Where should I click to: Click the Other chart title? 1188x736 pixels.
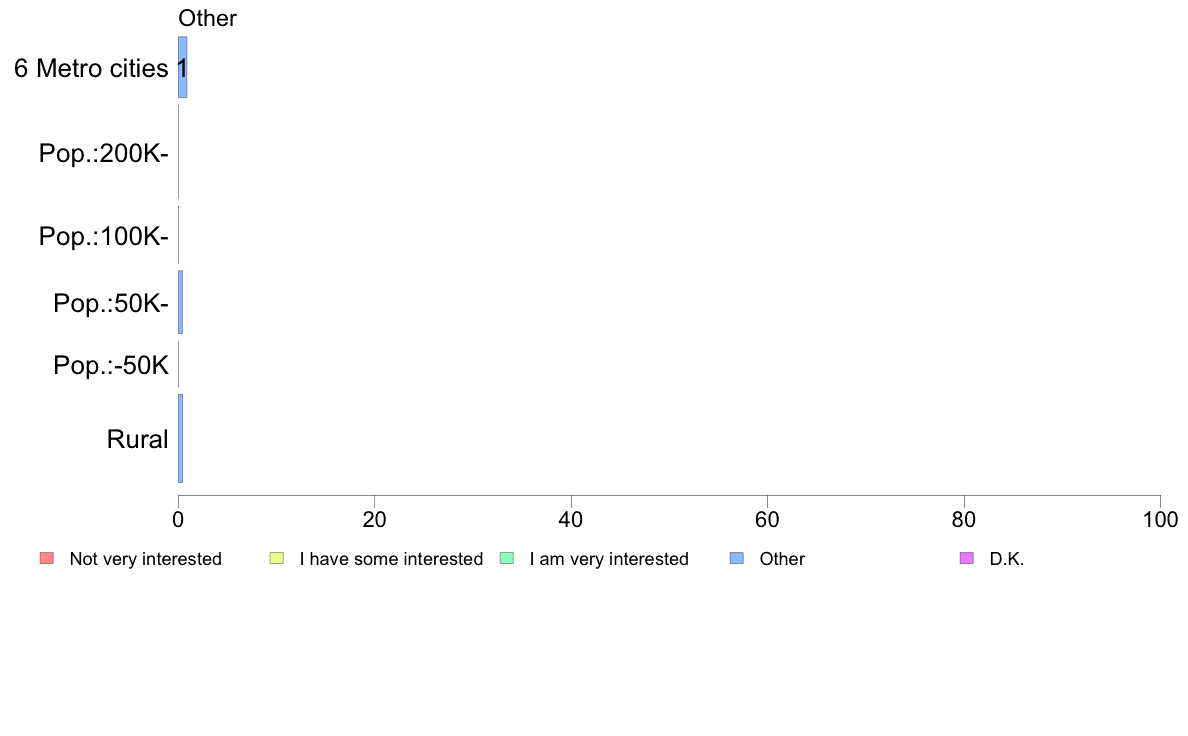click(x=208, y=18)
